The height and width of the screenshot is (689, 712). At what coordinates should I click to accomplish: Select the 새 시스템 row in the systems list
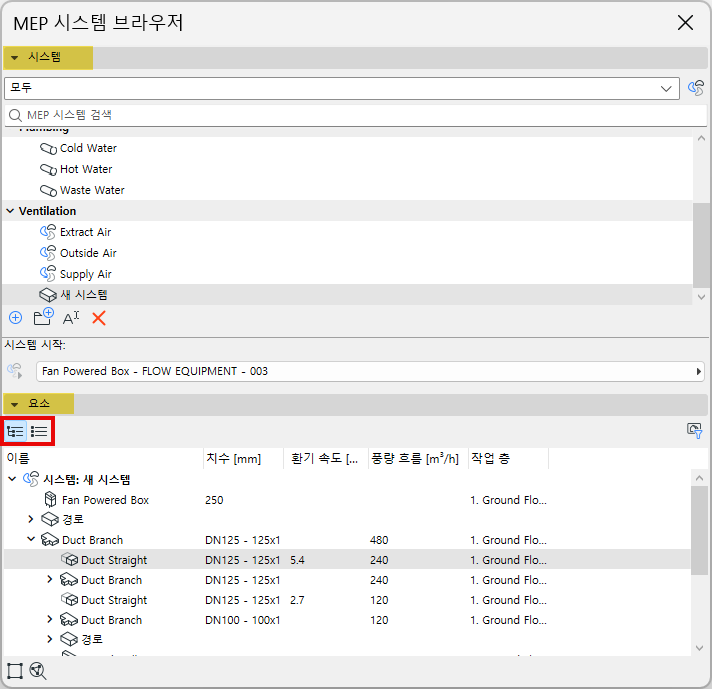(x=347, y=295)
